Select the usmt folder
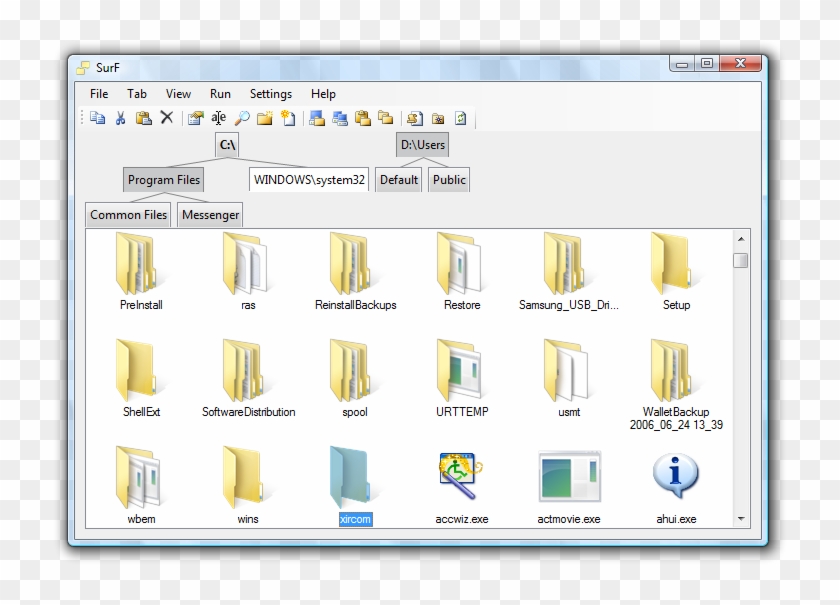840x605 pixels. (x=568, y=379)
